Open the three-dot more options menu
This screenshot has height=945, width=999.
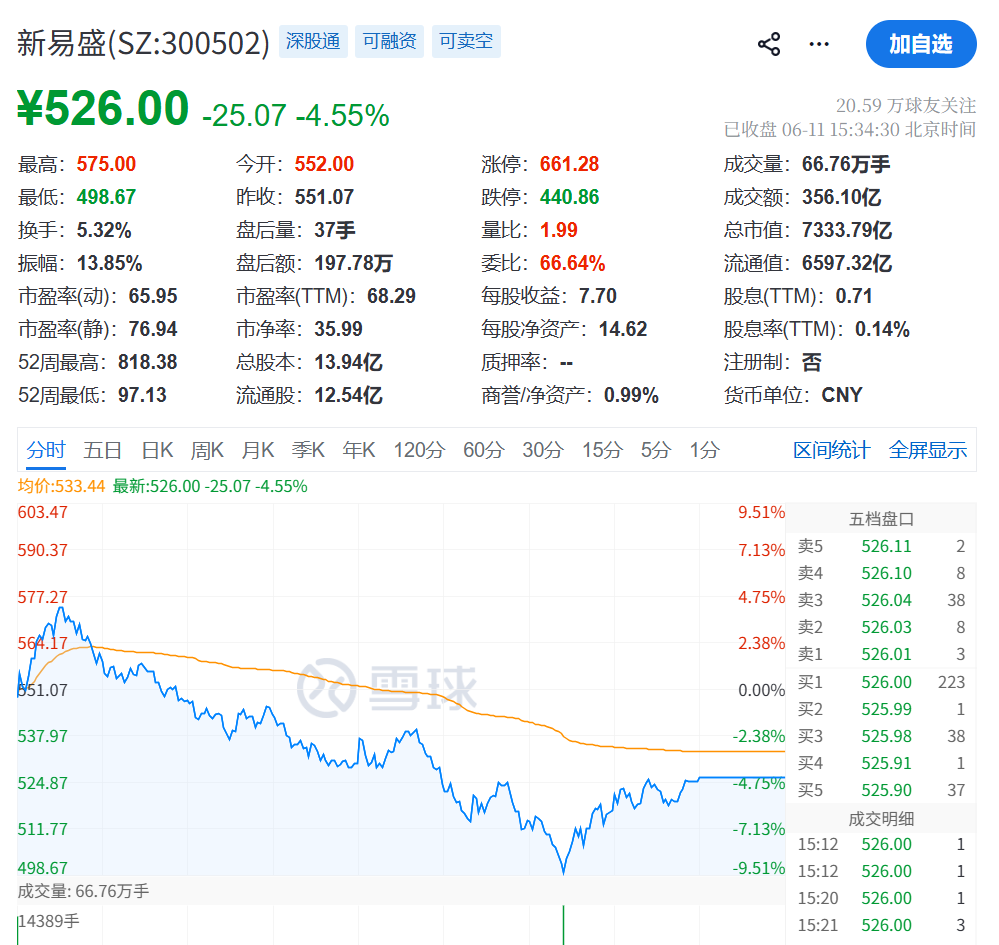[819, 44]
